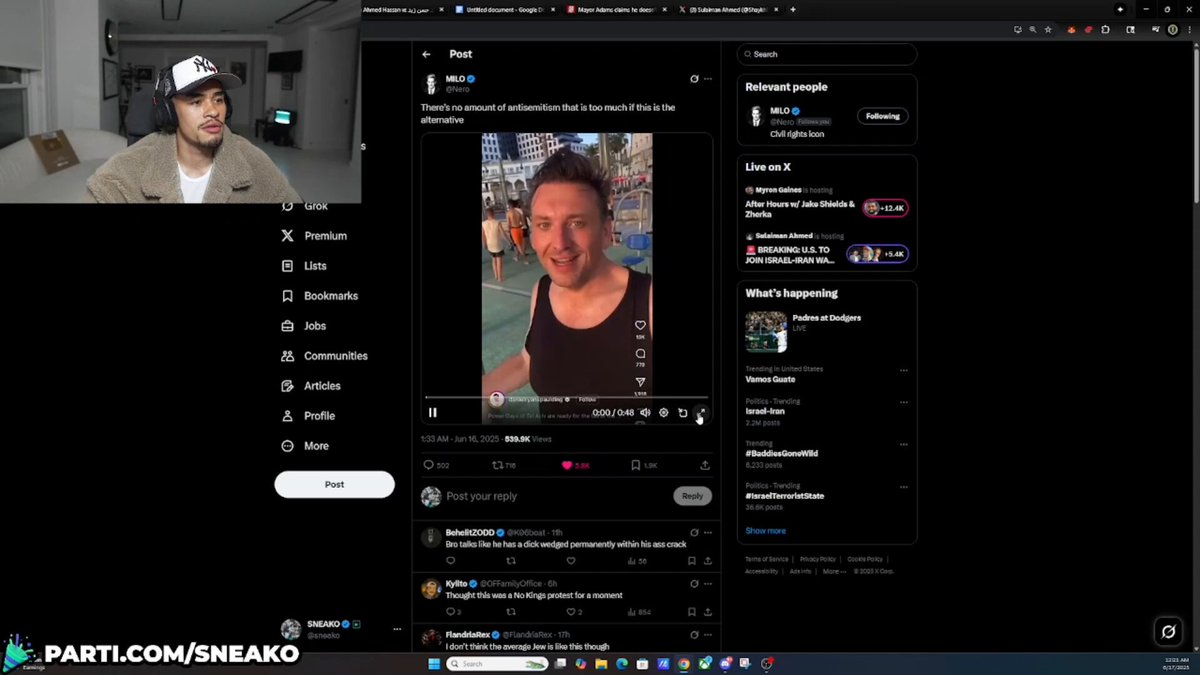The width and height of the screenshot is (1200, 675).
Task: Share MILO's post via share icon
Action: point(705,465)
